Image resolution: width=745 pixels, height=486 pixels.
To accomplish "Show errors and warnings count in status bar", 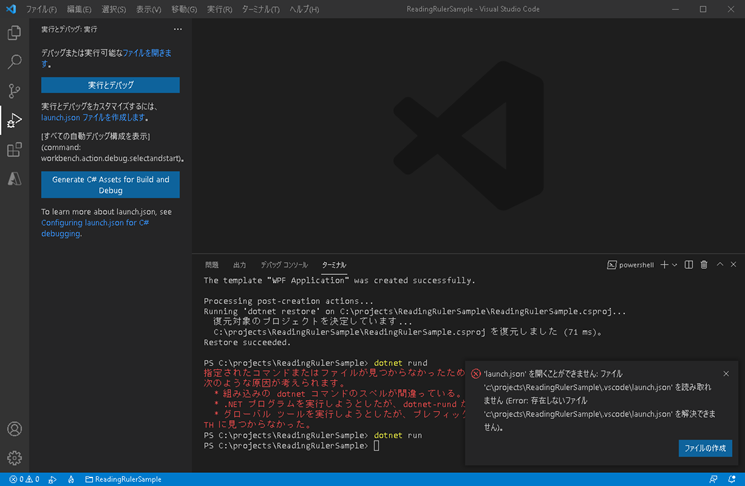I will click(24, 479).
